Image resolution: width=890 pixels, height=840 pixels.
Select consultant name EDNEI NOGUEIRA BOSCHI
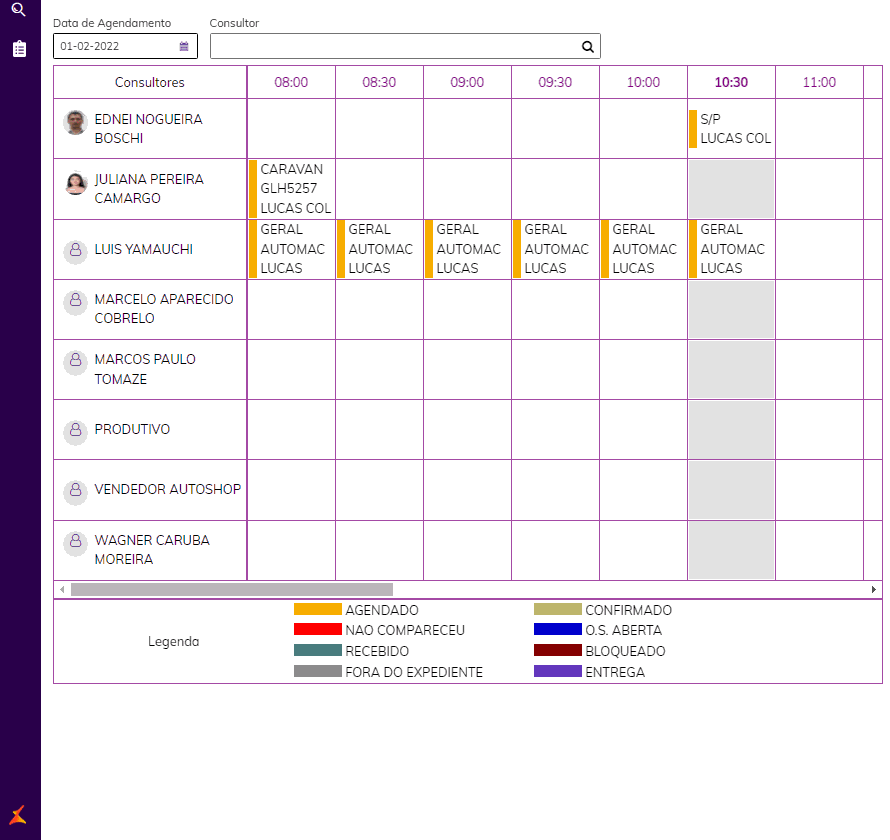click(x=148, y=129)
